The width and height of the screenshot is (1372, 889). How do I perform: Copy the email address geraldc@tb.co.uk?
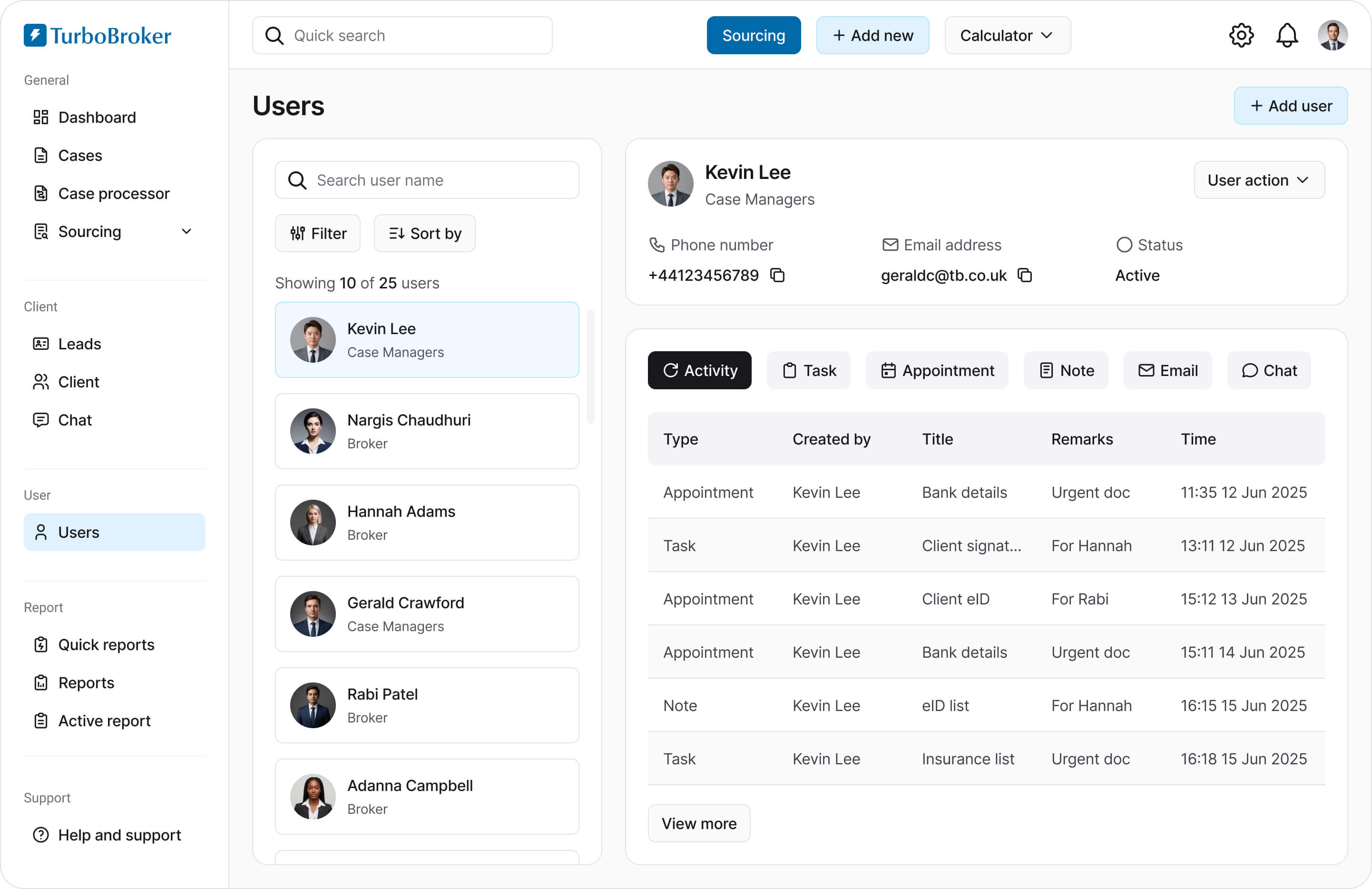[x=1024, y=276]
